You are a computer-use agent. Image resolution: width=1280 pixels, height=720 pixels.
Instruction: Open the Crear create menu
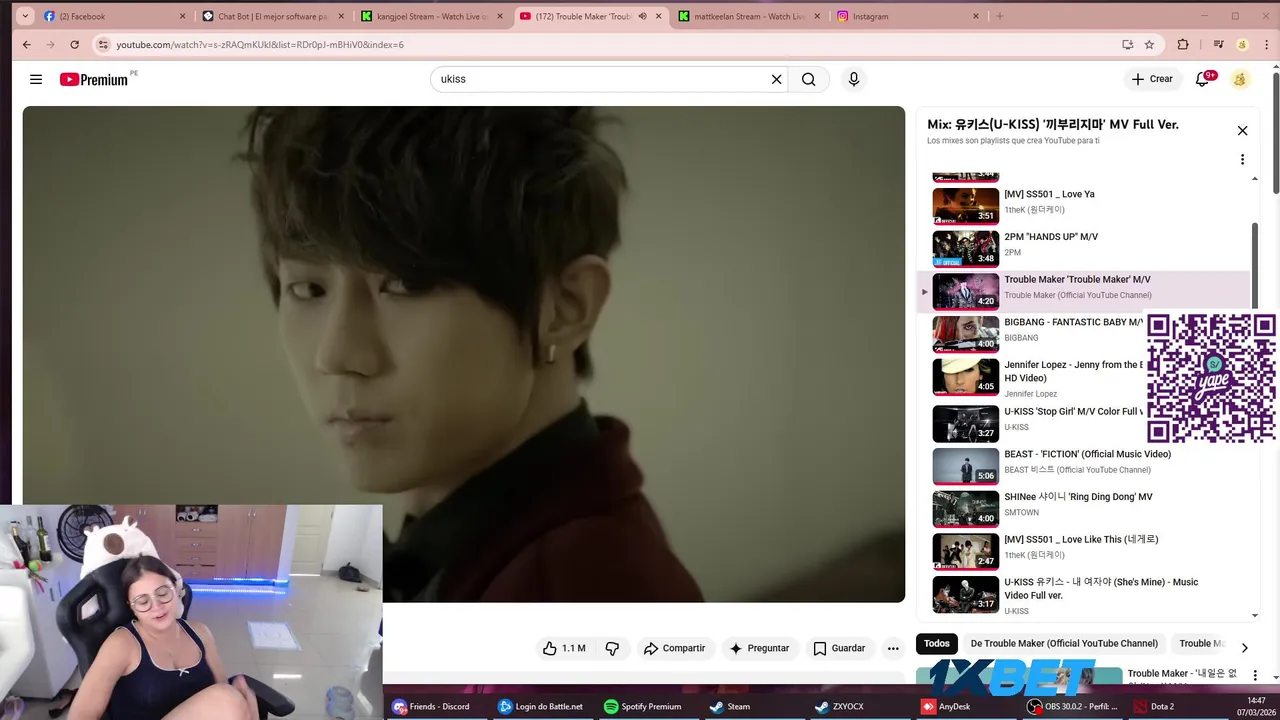(1152, 79)
